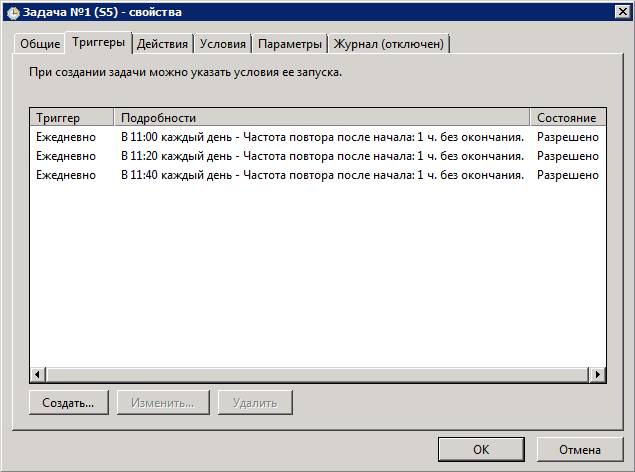Image resolution: width=635 pixels, height=472 pixels.
Task: Click the Состояние column header
Action: coord(567,118)
